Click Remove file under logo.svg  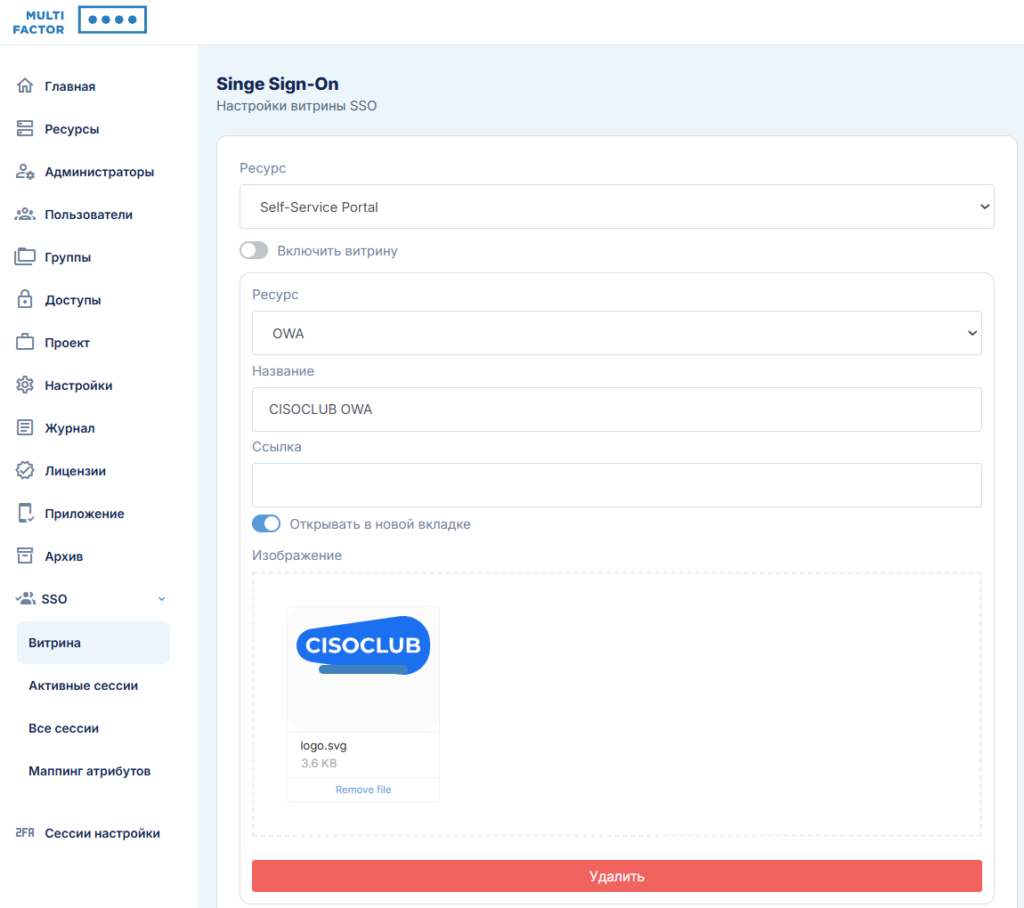(363, 790)
